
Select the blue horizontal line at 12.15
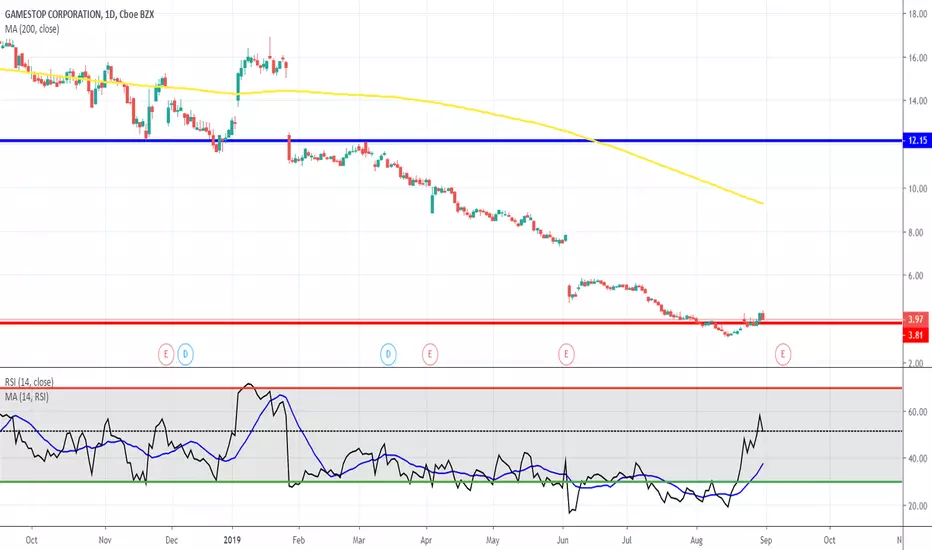451,141
